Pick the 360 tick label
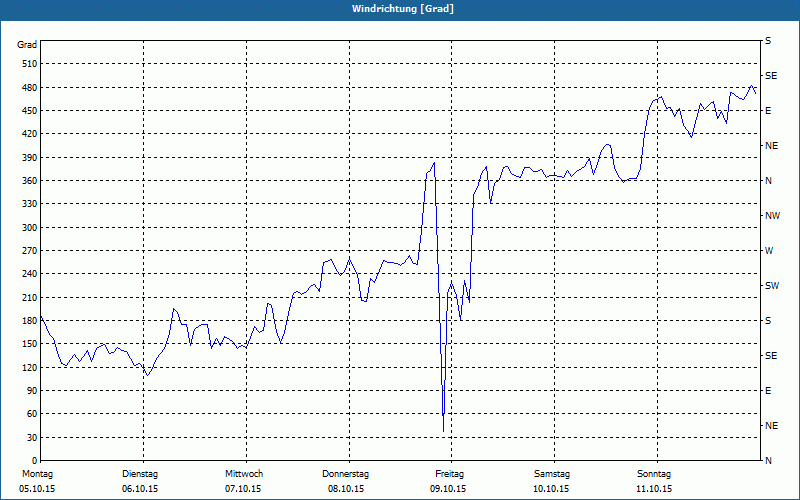The height and width of the screenshot is (500, 800). (x=30, y=181)
